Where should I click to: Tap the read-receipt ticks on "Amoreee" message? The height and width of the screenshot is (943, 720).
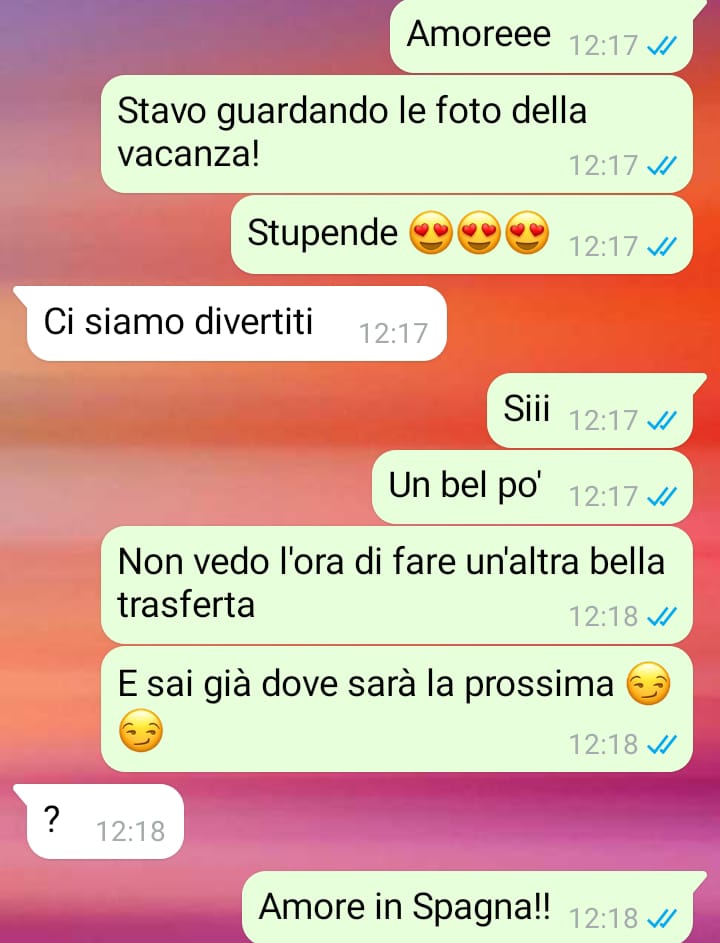(x=662, y=45)
